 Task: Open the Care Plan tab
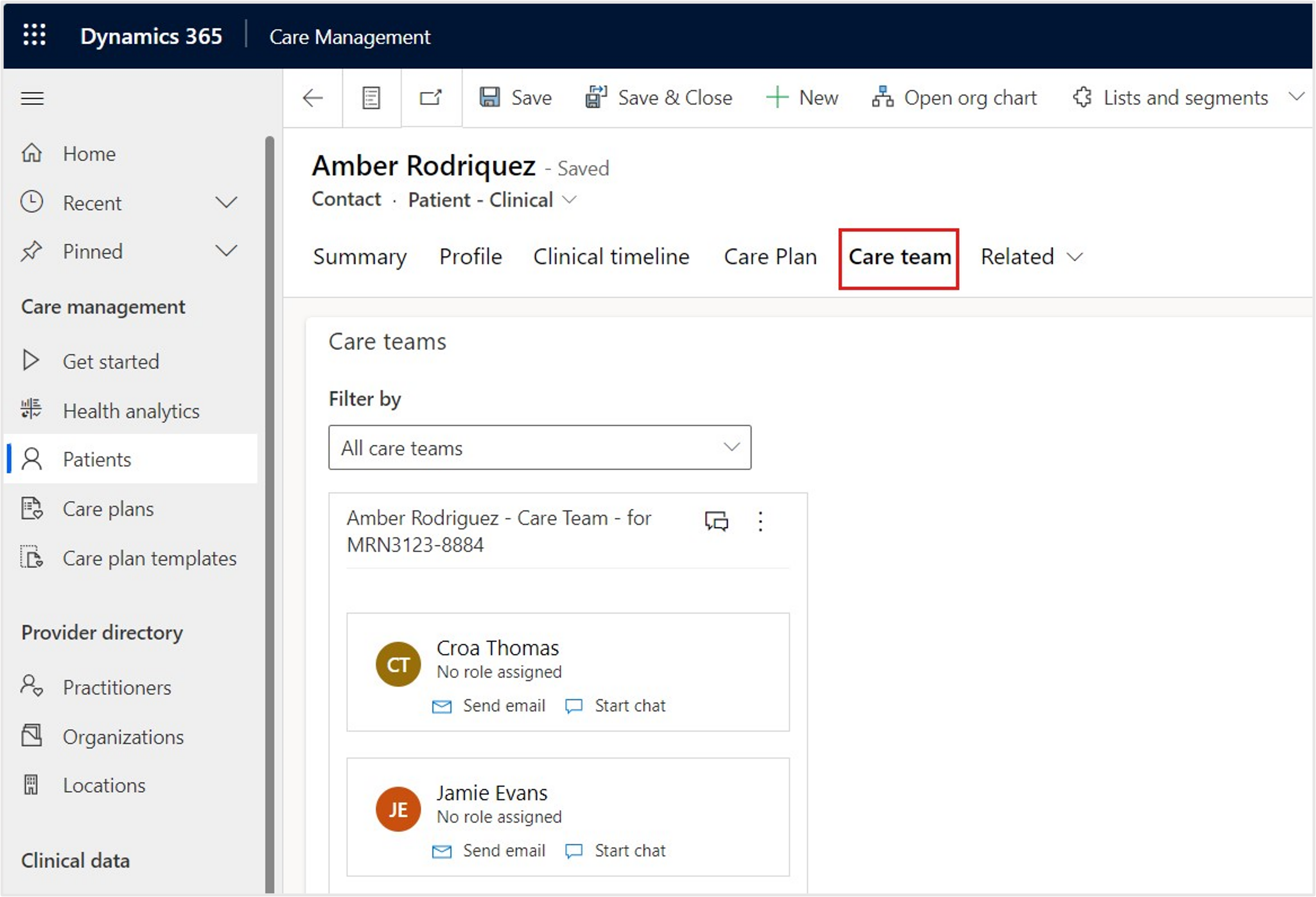point(770,257)
